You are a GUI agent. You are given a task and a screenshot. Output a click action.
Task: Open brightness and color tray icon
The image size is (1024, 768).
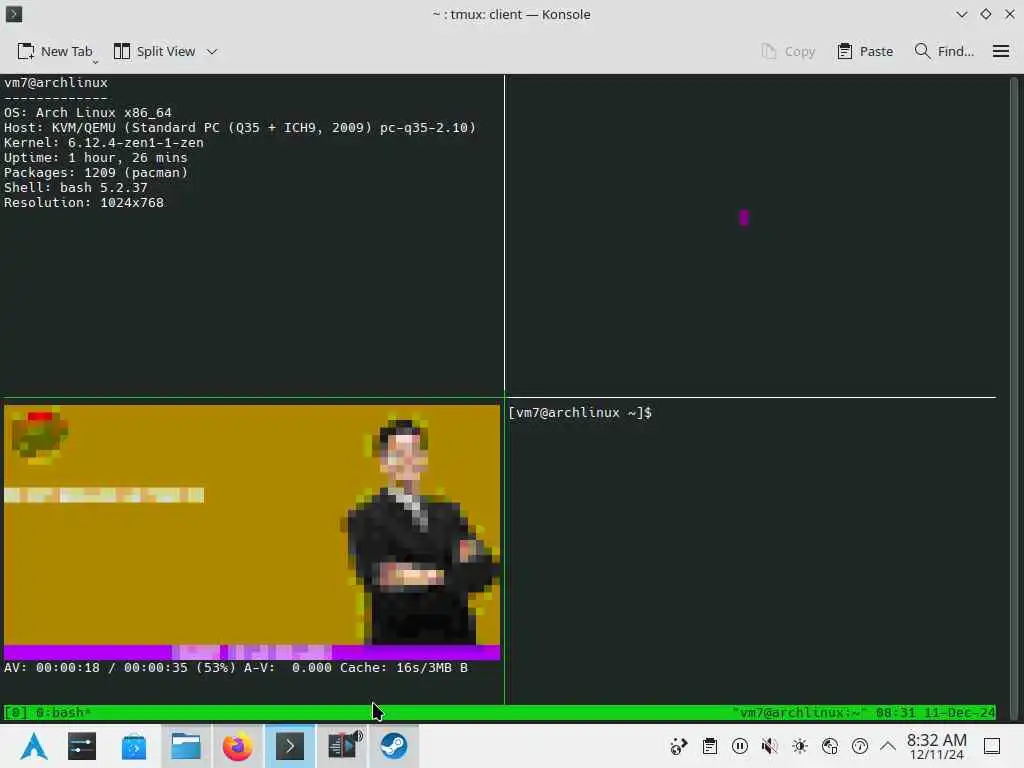800,746
